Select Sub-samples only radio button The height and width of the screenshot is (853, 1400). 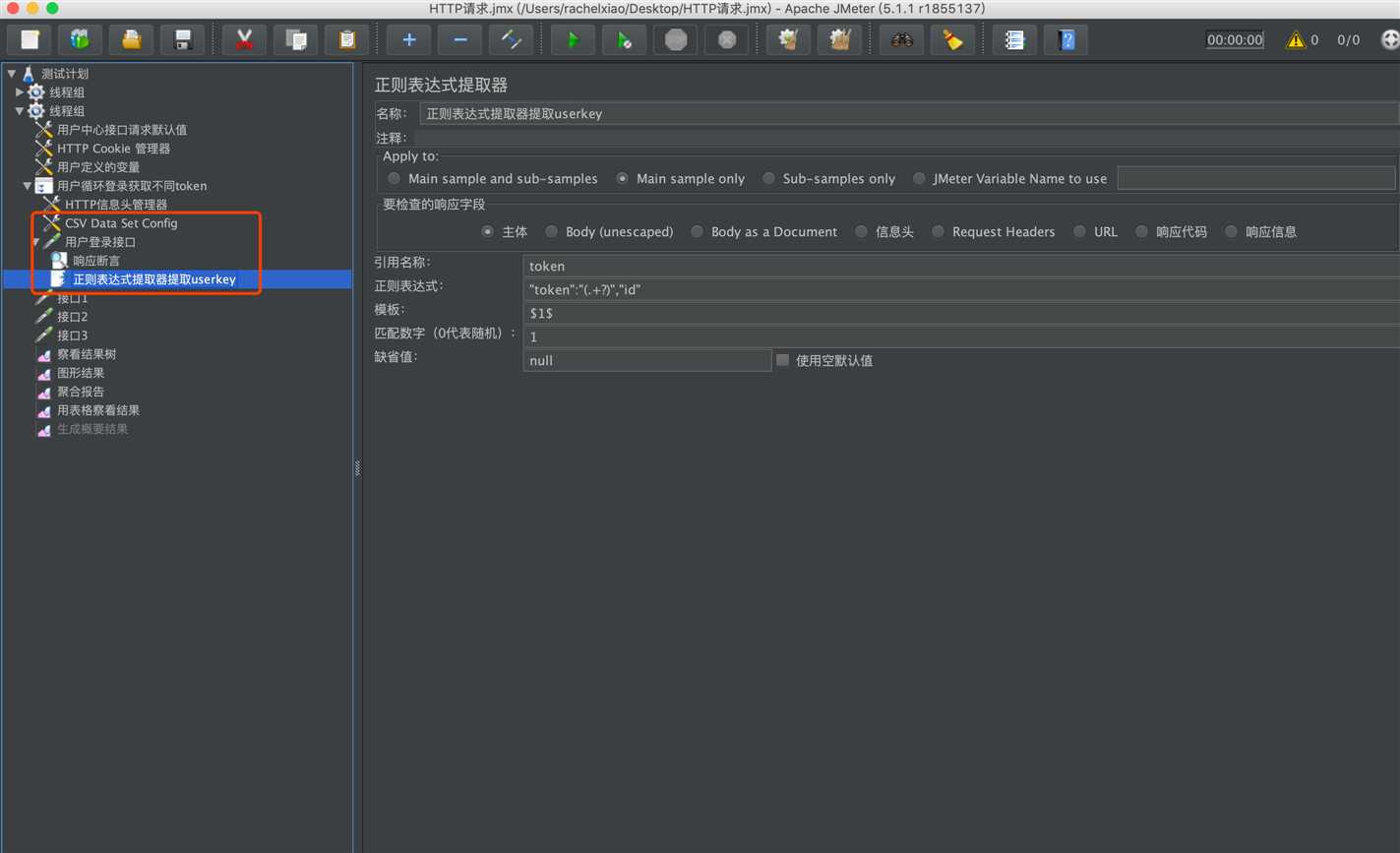[769, 178]
